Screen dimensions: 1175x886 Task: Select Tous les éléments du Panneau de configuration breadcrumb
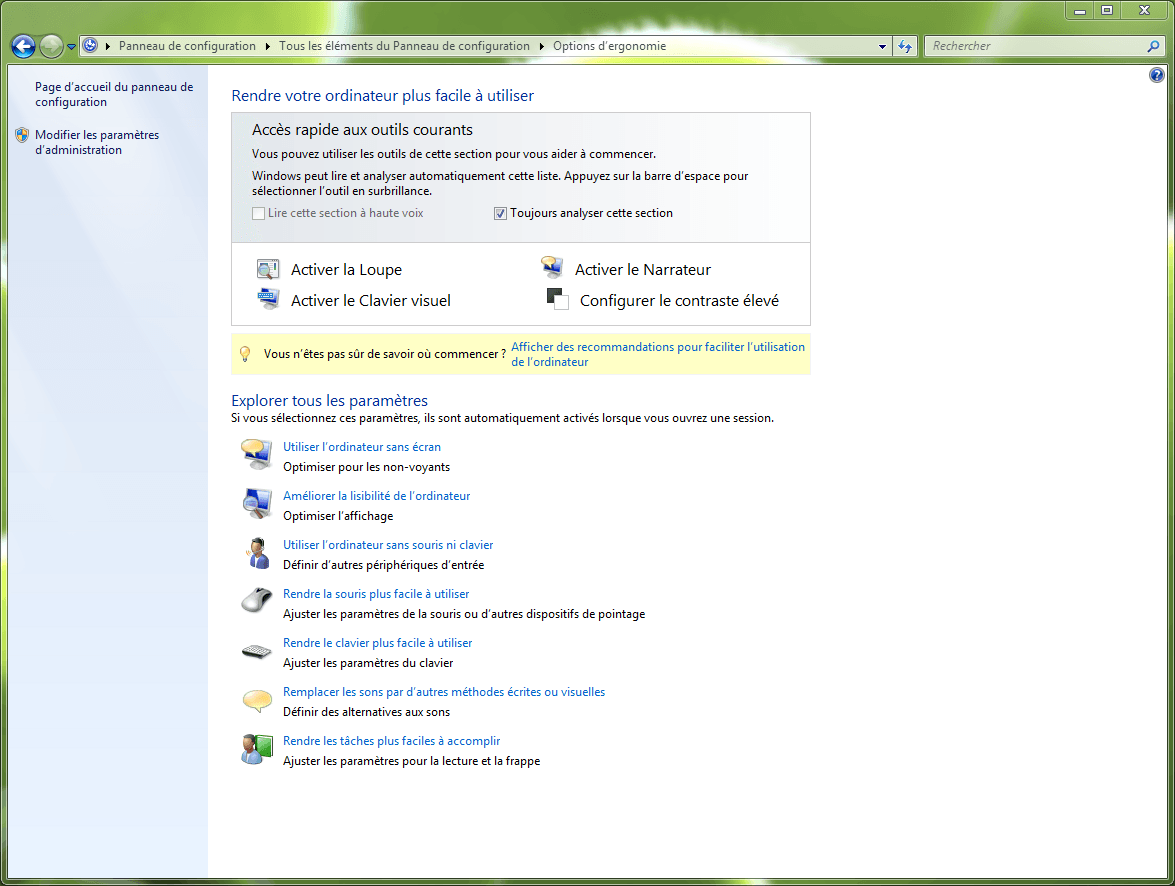pos(405,46)
